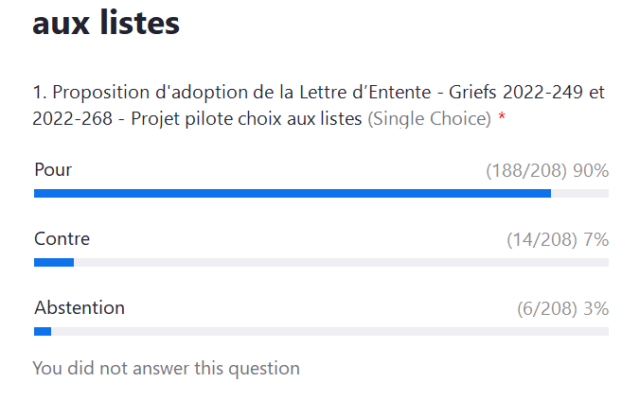Select the "Contre" option label
This screenshot has height=400, width=622.
tap(62, 239)
